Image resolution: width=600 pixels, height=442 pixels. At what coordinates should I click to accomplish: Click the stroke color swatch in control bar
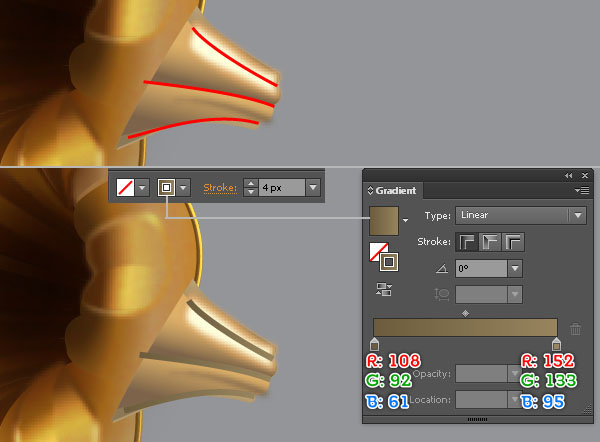click(166, 188)
